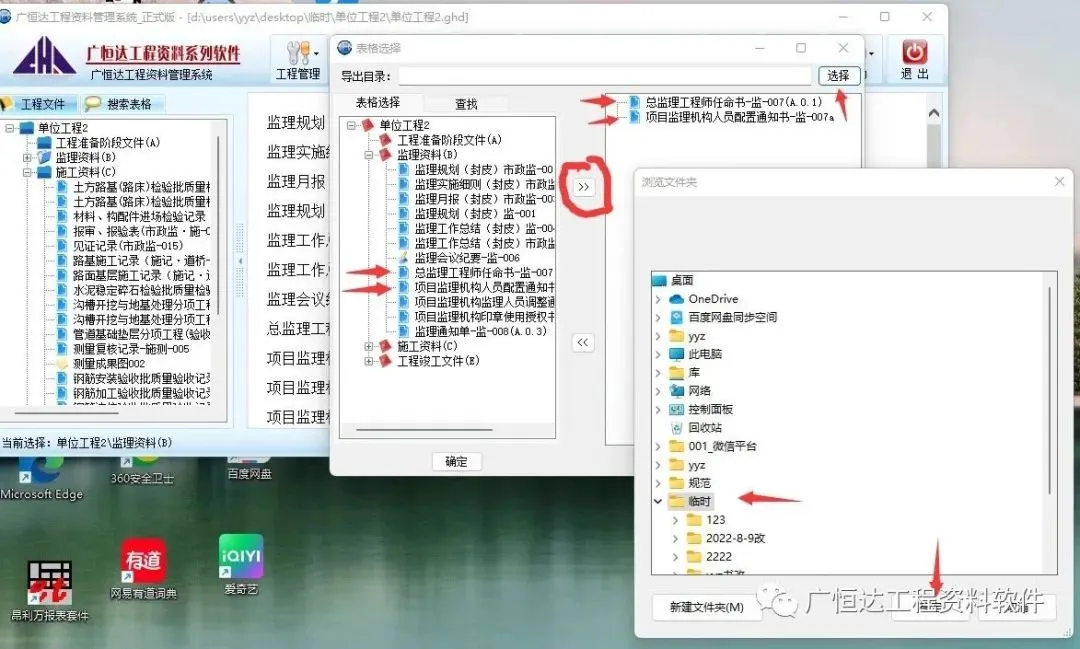The image size is (1080, 649).
Task: Open 晶利万报表套件 desktop icon
Action: [50, 591]
